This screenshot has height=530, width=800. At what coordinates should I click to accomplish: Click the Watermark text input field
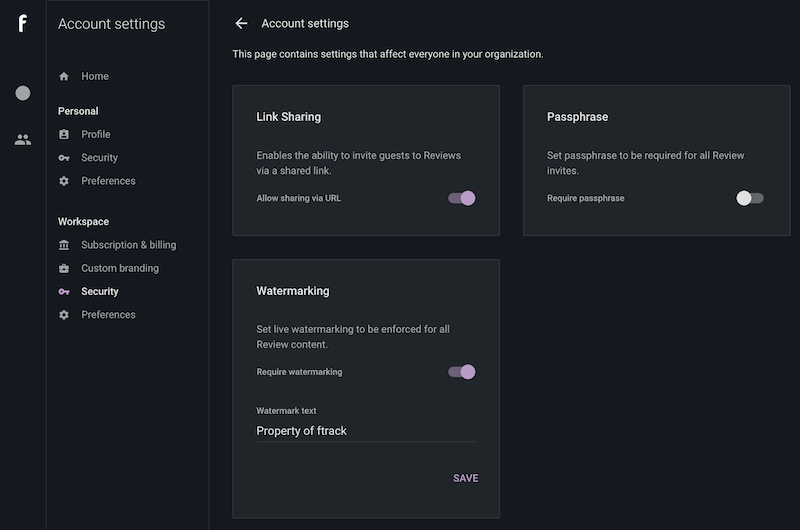[366, 431]
